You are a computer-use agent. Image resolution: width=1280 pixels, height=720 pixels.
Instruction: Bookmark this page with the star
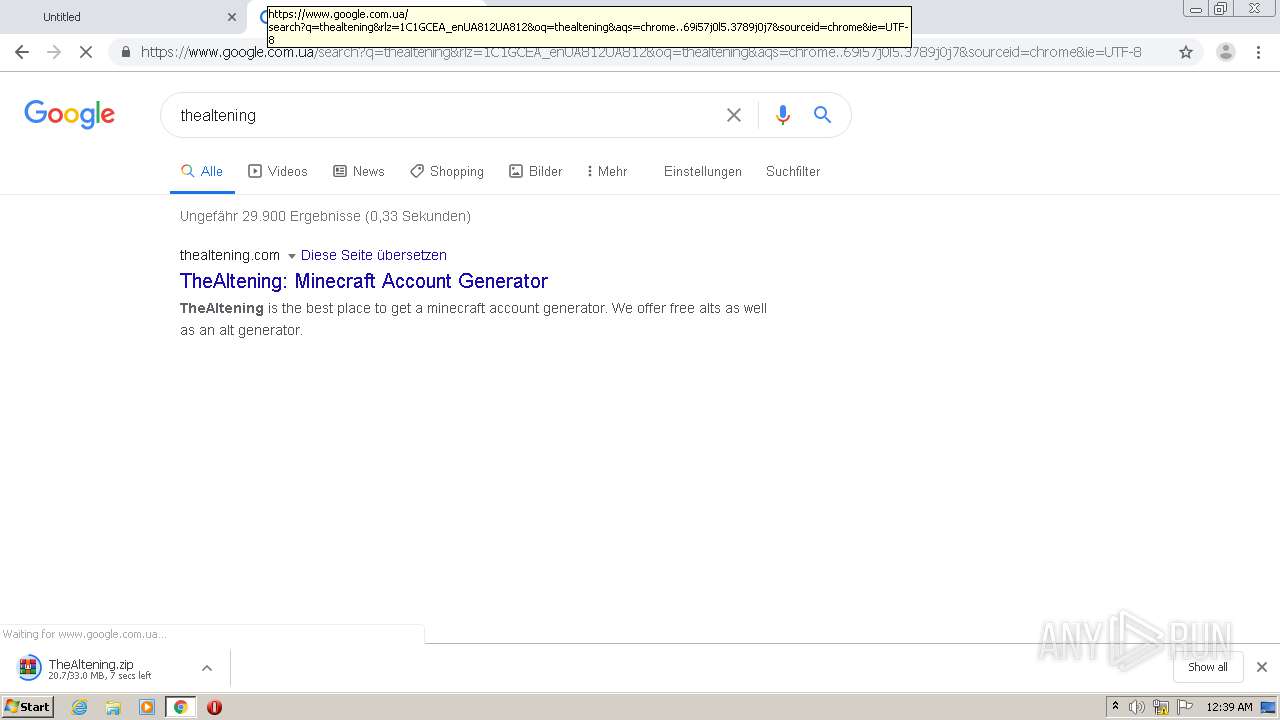(1186, 52)
